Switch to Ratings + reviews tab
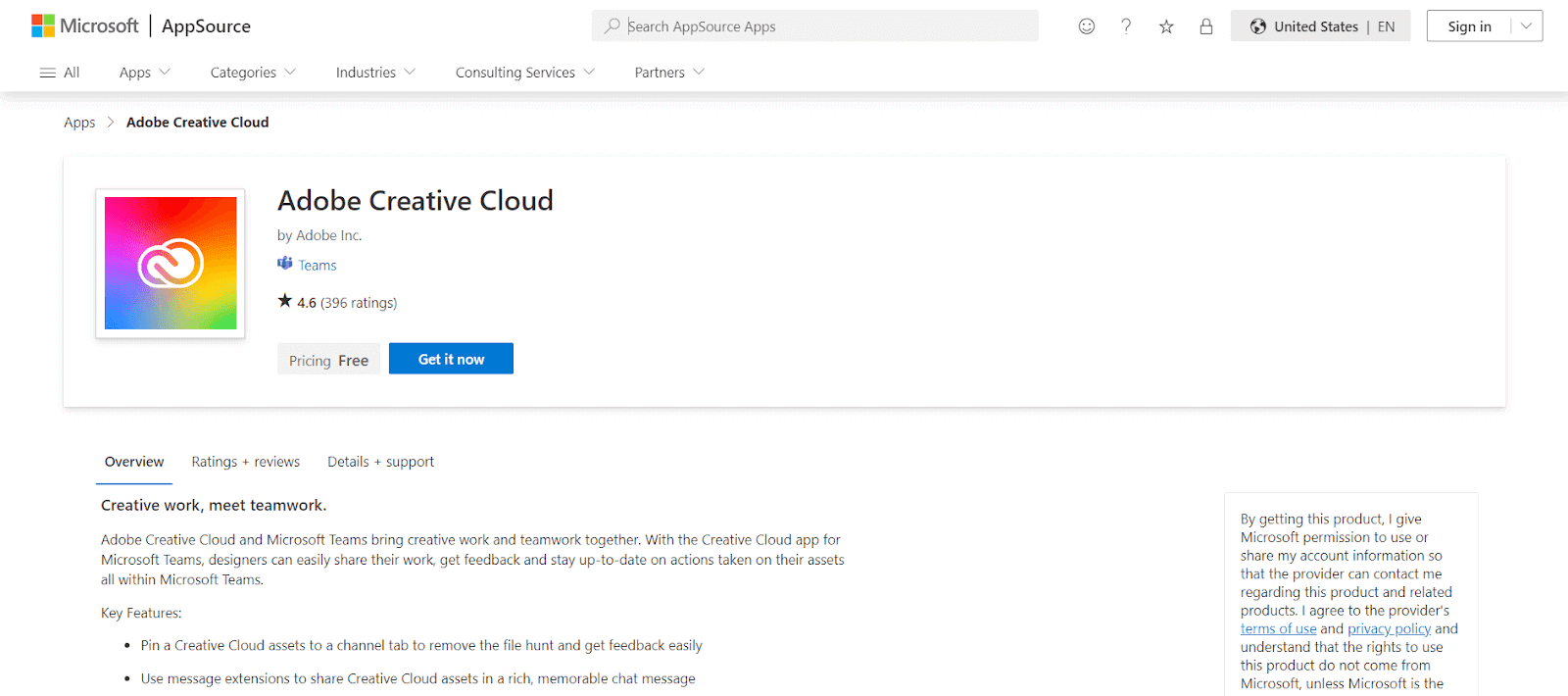The image size is (1568, 696). [x=246, y=462]
